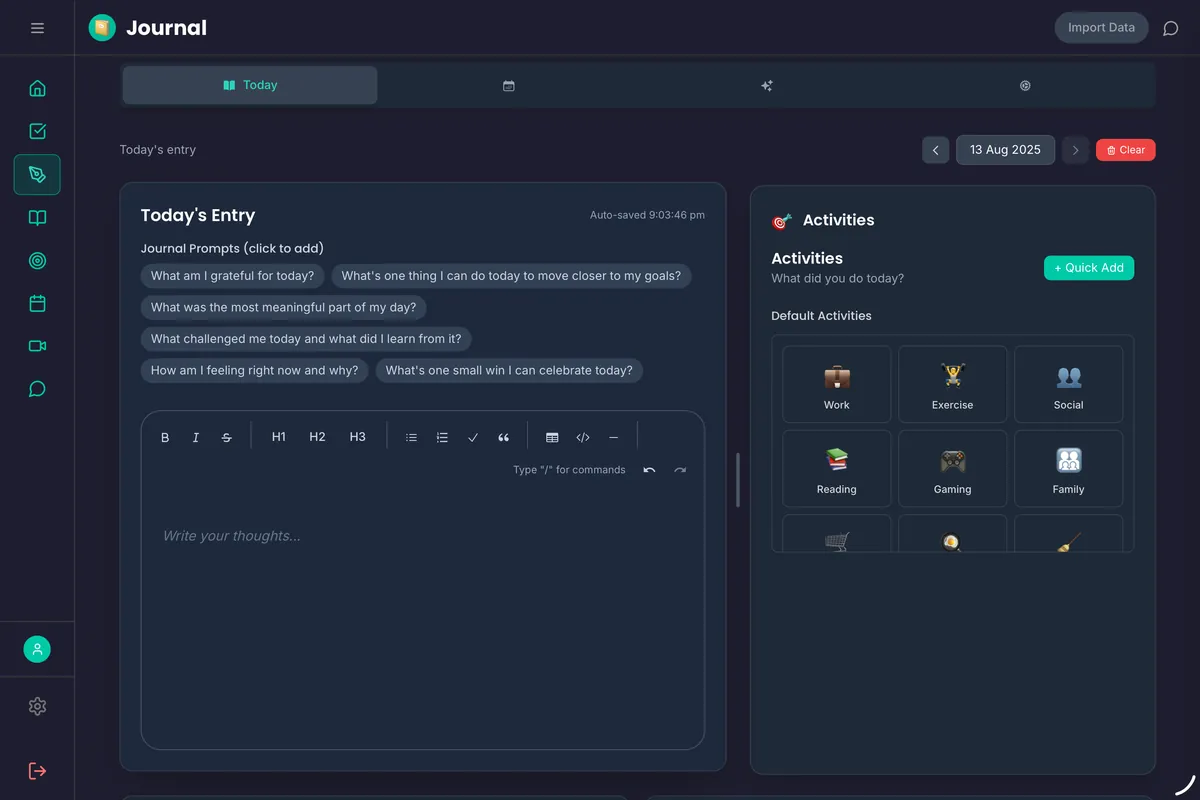Select the Gaming activity
The width and height of the screenshot is (1200, 800).
[953, 469]
